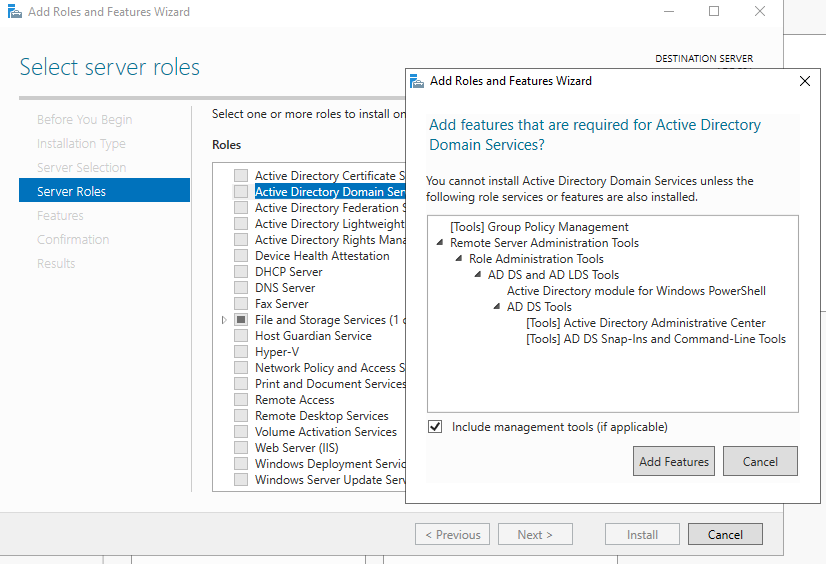Viewport: 826px width, 564px height.
Task: Select [Tools] Group Policy Management item
Action: pos(539,227)
